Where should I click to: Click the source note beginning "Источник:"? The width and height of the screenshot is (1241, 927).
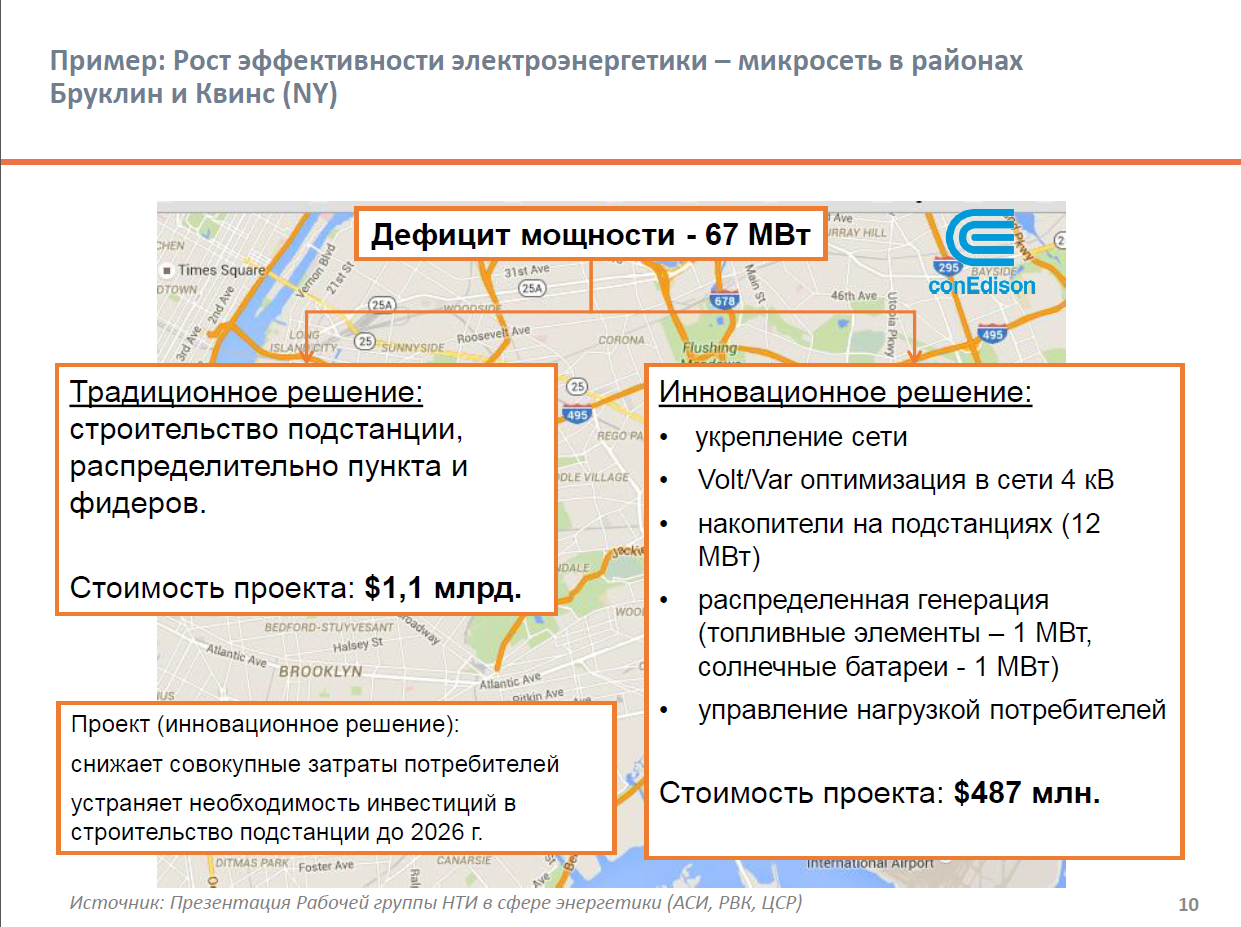(436, 903)
